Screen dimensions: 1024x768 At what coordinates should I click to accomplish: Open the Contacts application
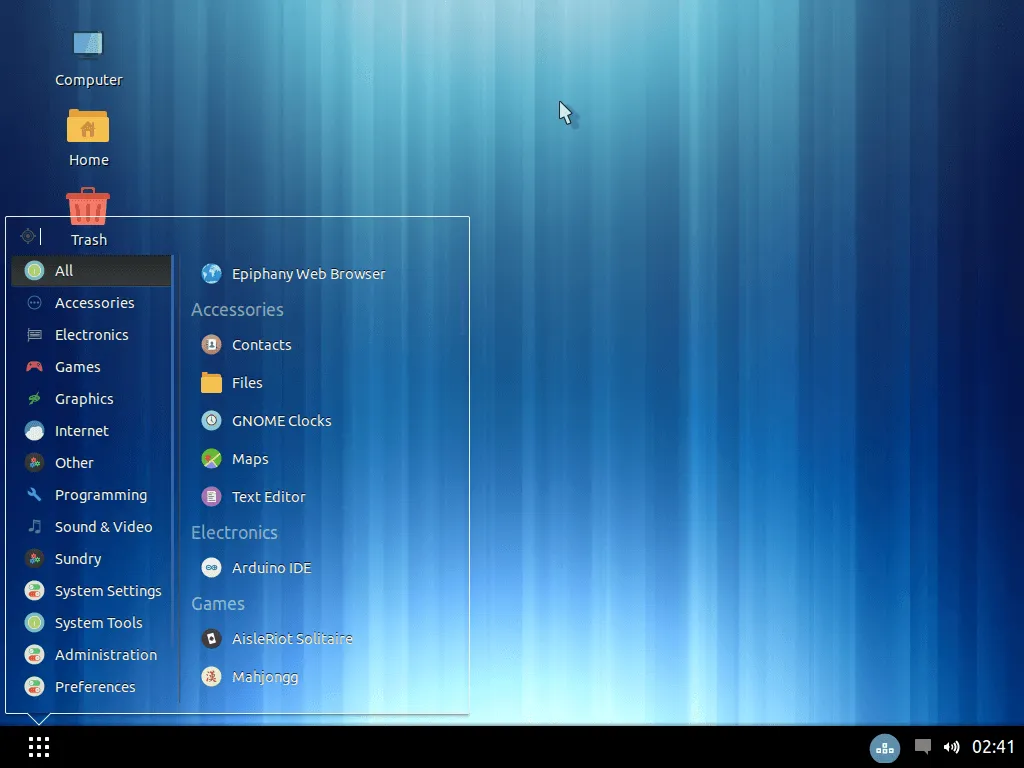tap(260, 345)
